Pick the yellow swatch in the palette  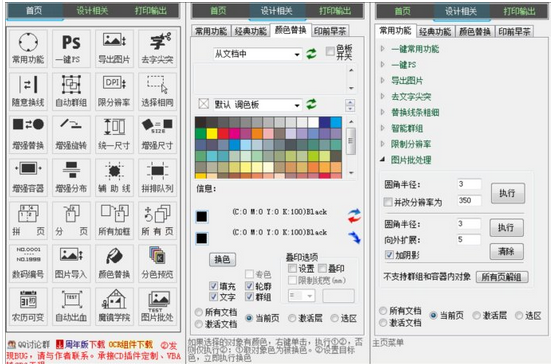[212, 134]
